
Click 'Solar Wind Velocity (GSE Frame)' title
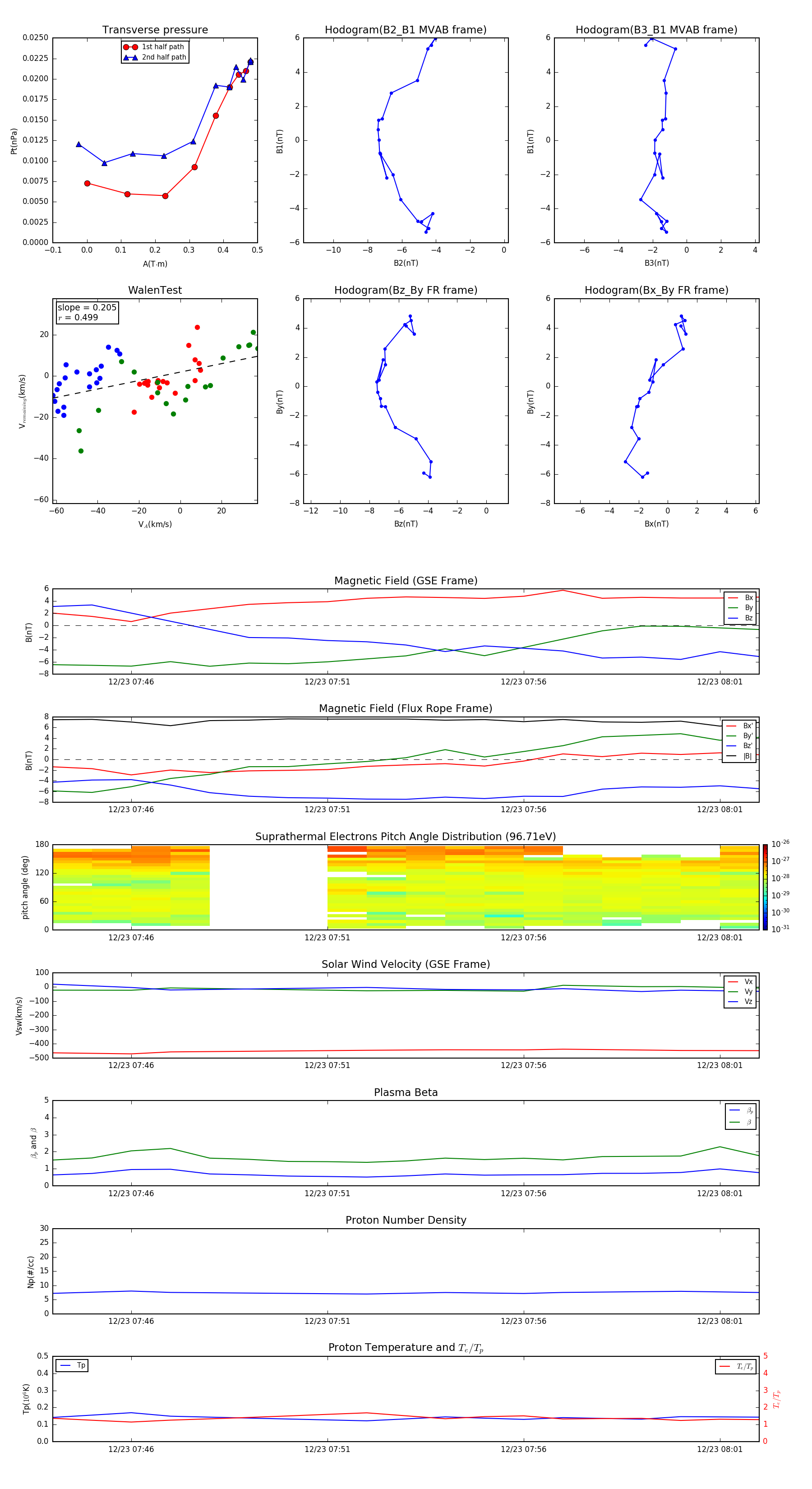pyautogui.click(x=406, y=964)
